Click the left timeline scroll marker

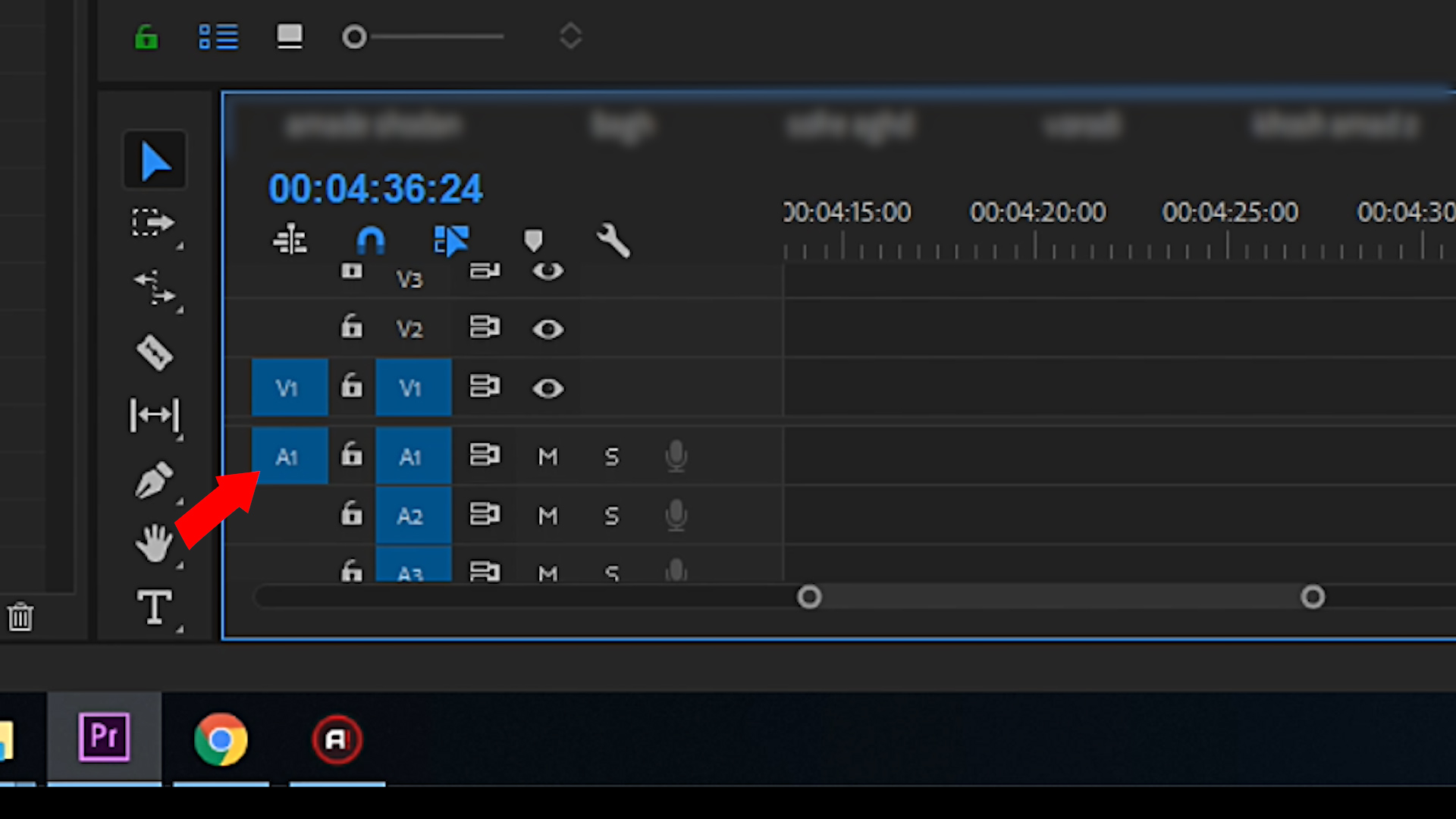click(810, 597)
